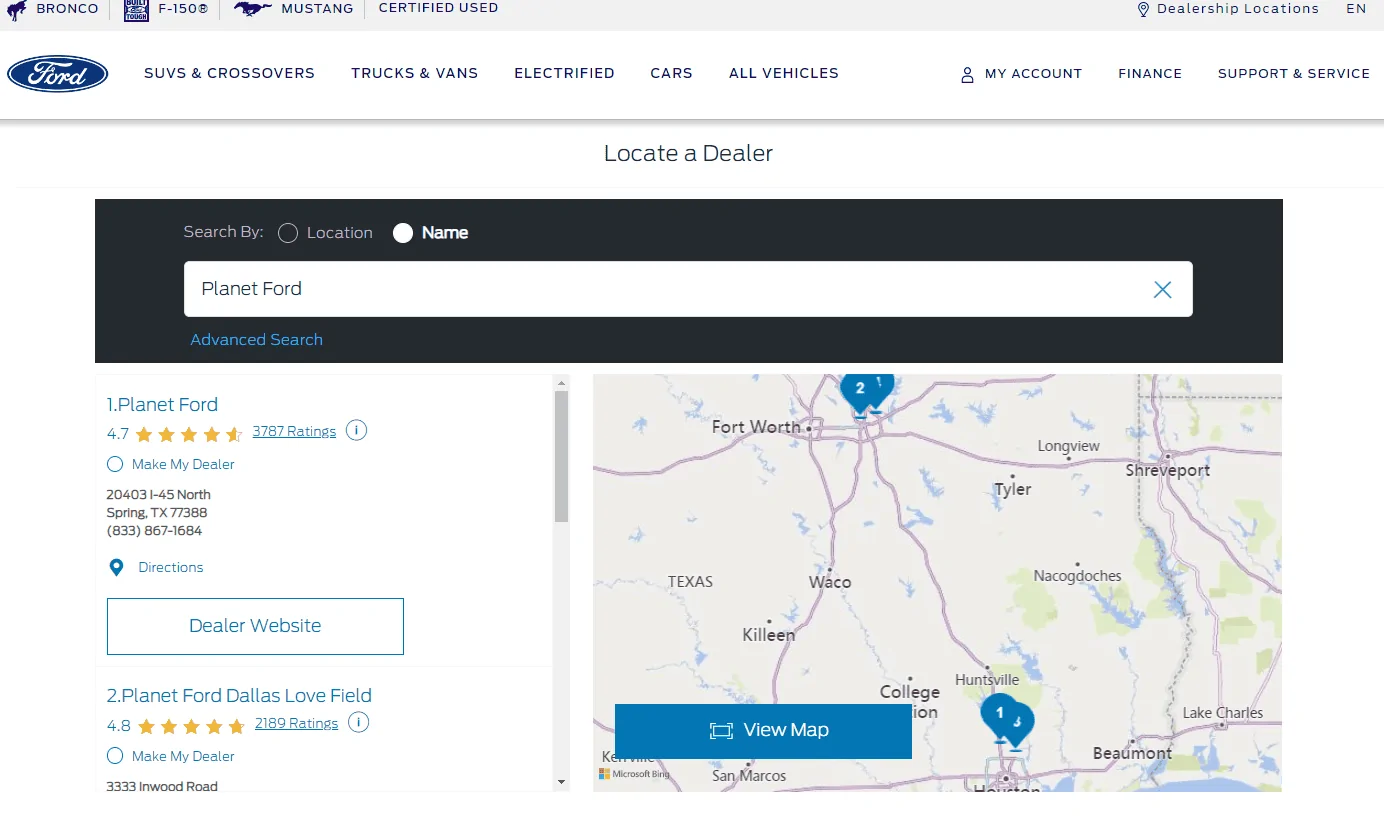Select the Name search radio button

[403, 233]
